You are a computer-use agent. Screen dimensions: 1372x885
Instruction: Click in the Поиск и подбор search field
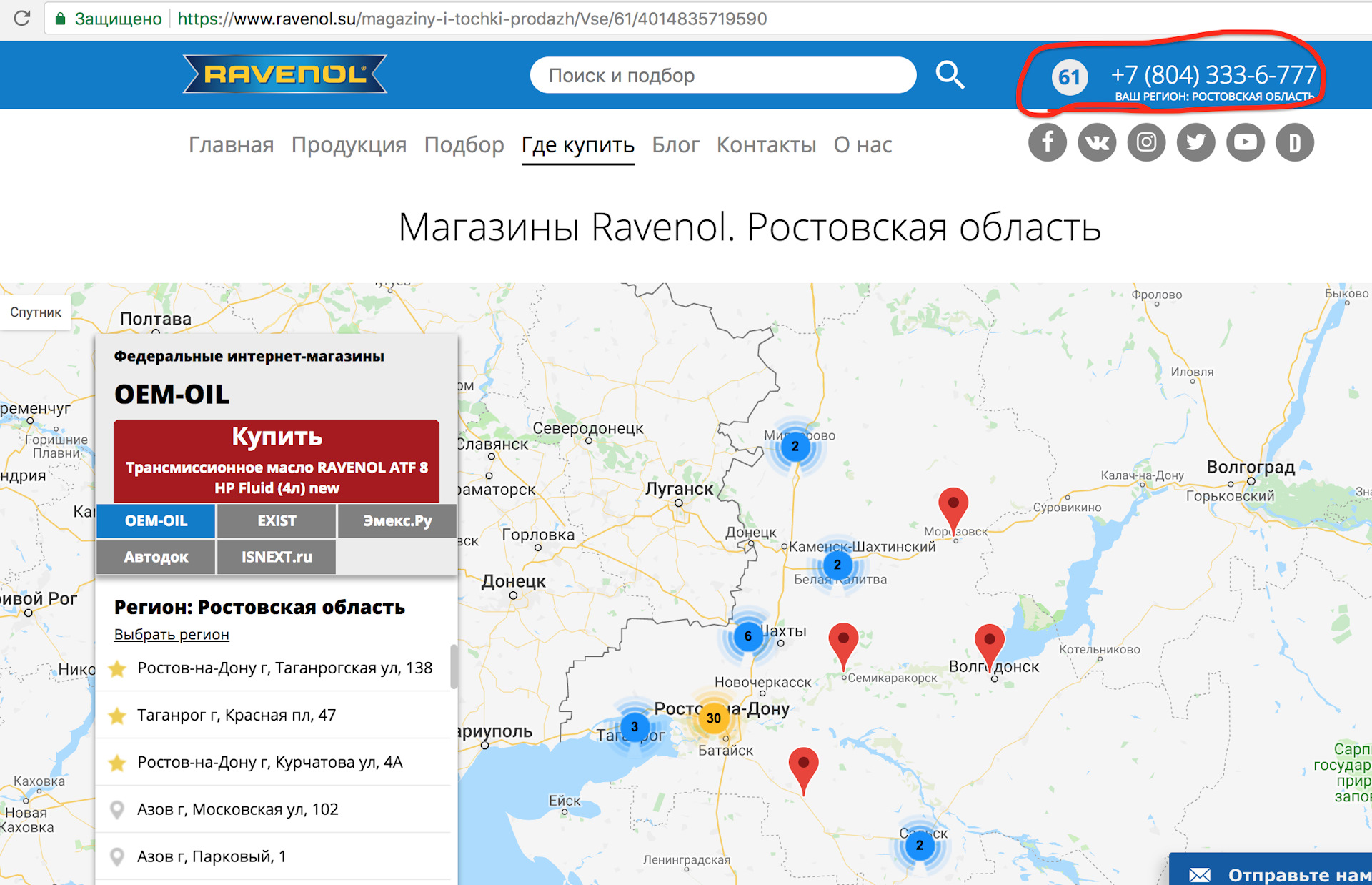(x=722, y=75)
